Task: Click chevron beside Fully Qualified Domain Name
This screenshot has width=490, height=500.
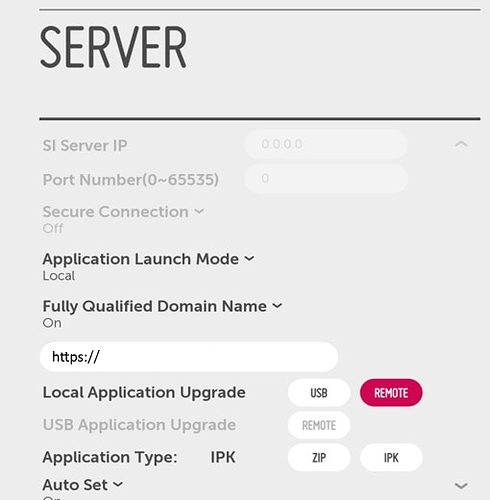Action: coord(277,305)
